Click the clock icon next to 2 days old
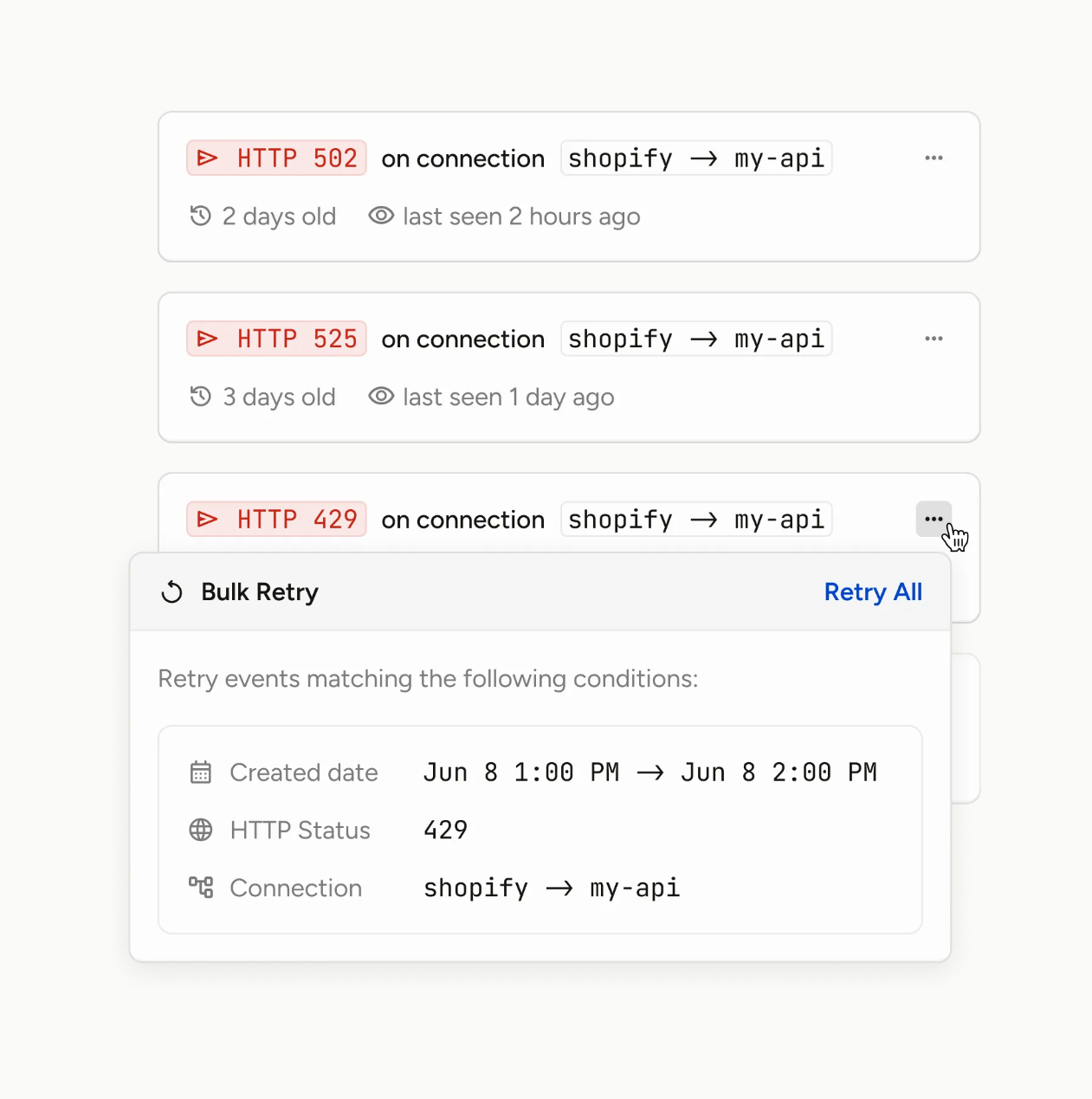 click(x=201, y=216)
